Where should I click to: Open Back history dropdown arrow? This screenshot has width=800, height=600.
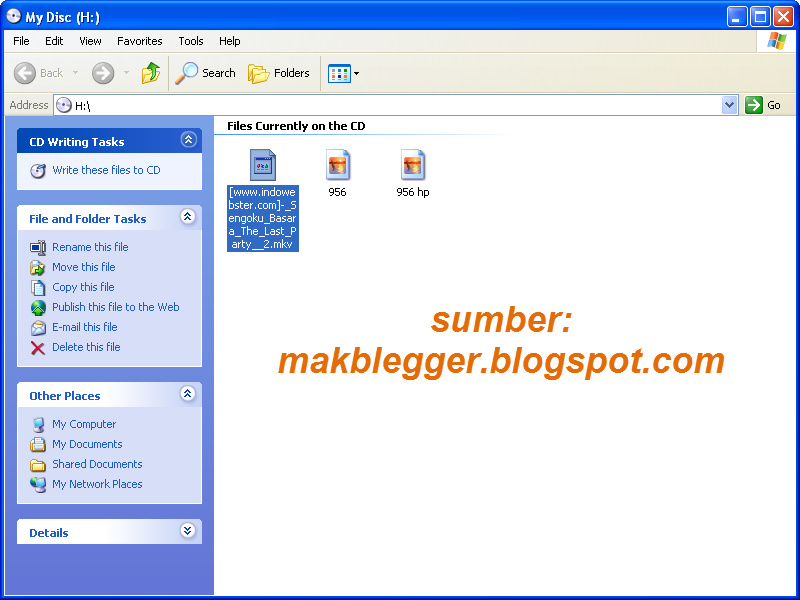click(76, 73)
